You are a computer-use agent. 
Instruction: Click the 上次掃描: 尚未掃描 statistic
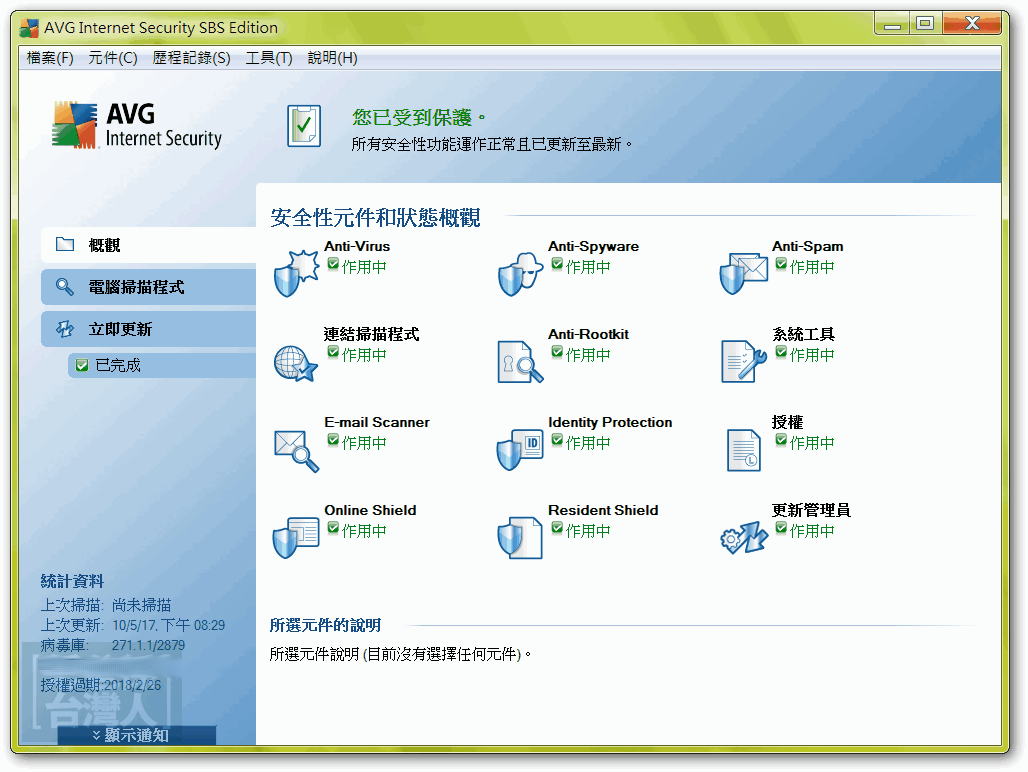(x=106, y=605)
